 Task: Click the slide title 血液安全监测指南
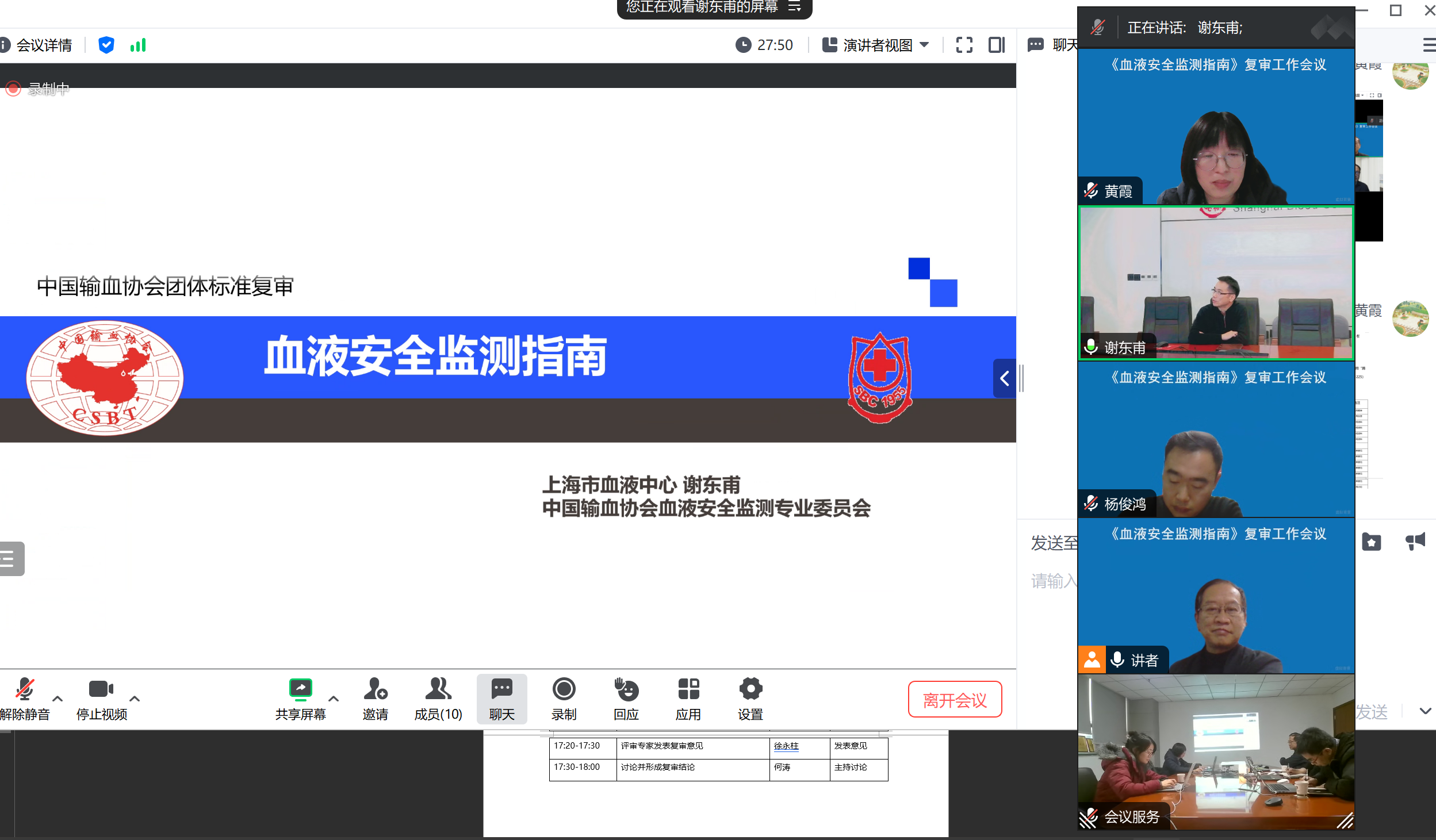coord(435,356)
